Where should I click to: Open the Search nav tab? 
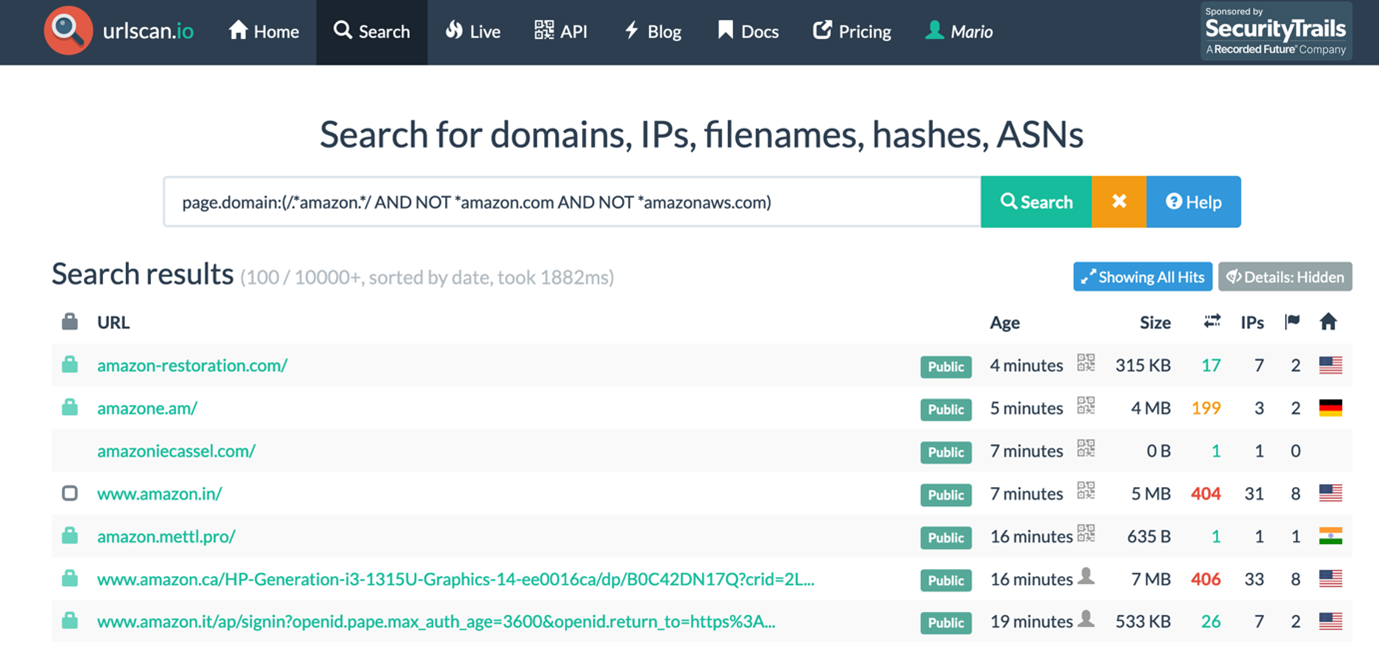click(x=372, y=32)
